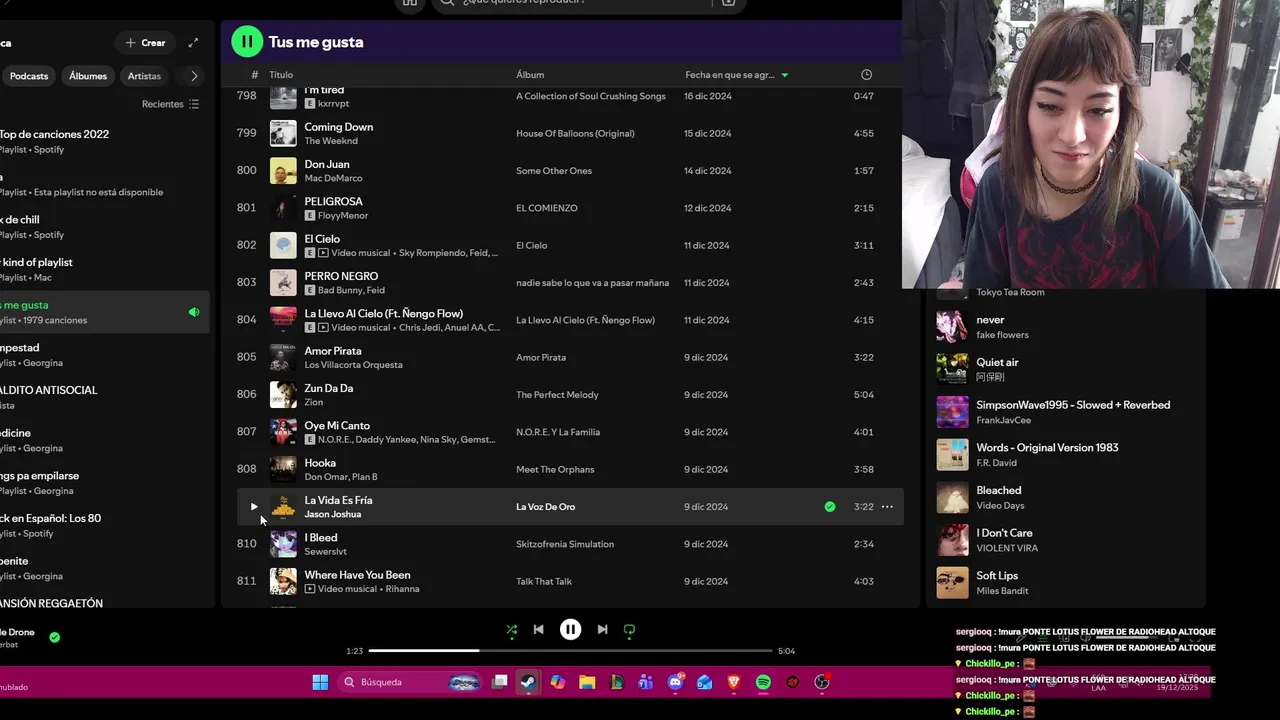1280x720 pixels.
Task: Select the Zun Da Da track title
Action: pos(328,388)
